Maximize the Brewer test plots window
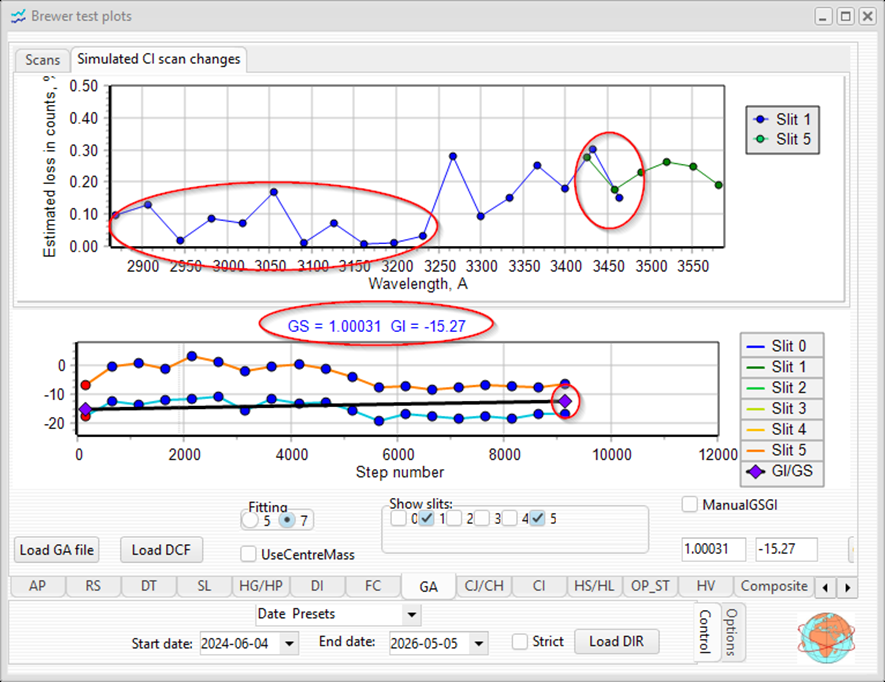 [x=845, y=16]
